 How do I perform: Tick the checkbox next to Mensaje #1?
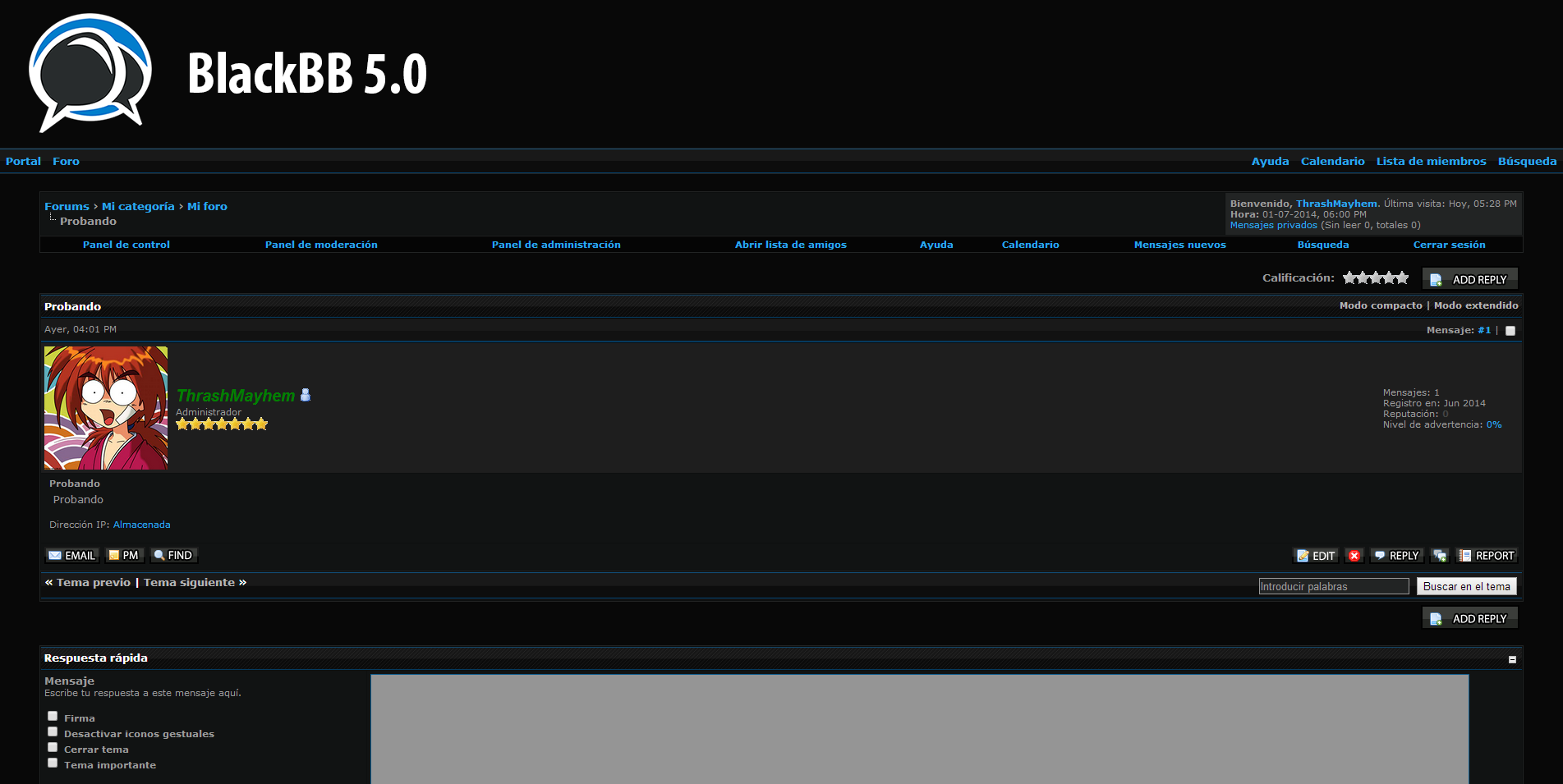coord(1510,331)
